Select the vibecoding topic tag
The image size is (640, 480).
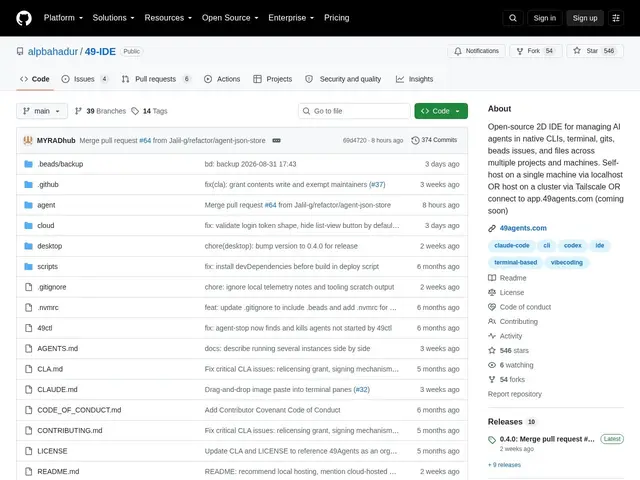coord(567,262)
